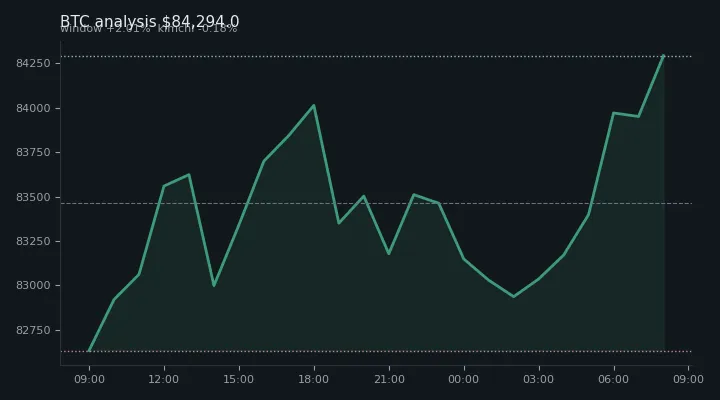Click the "83500" y-axis label
Image resolution: width=720 pixels, height=400 pixels.
tap(33, 197)
